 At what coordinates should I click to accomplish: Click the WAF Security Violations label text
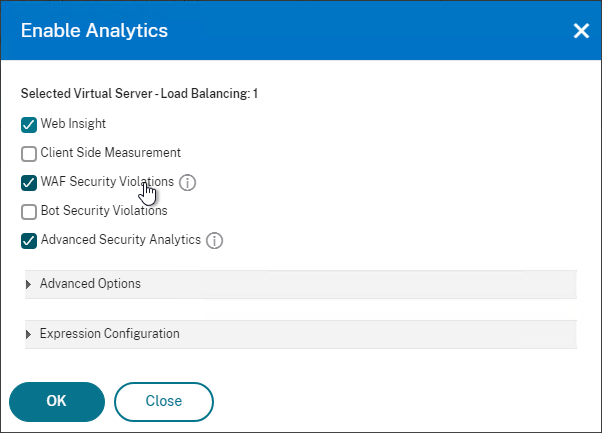[107, 181]
